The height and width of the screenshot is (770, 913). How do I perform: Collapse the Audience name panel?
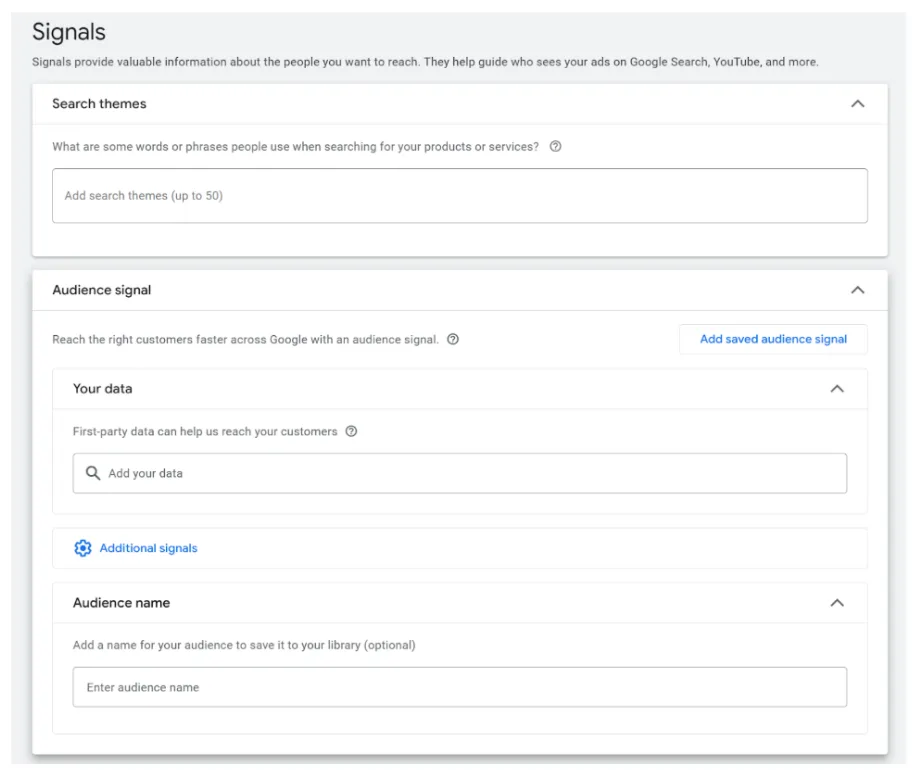click(837, 603)
